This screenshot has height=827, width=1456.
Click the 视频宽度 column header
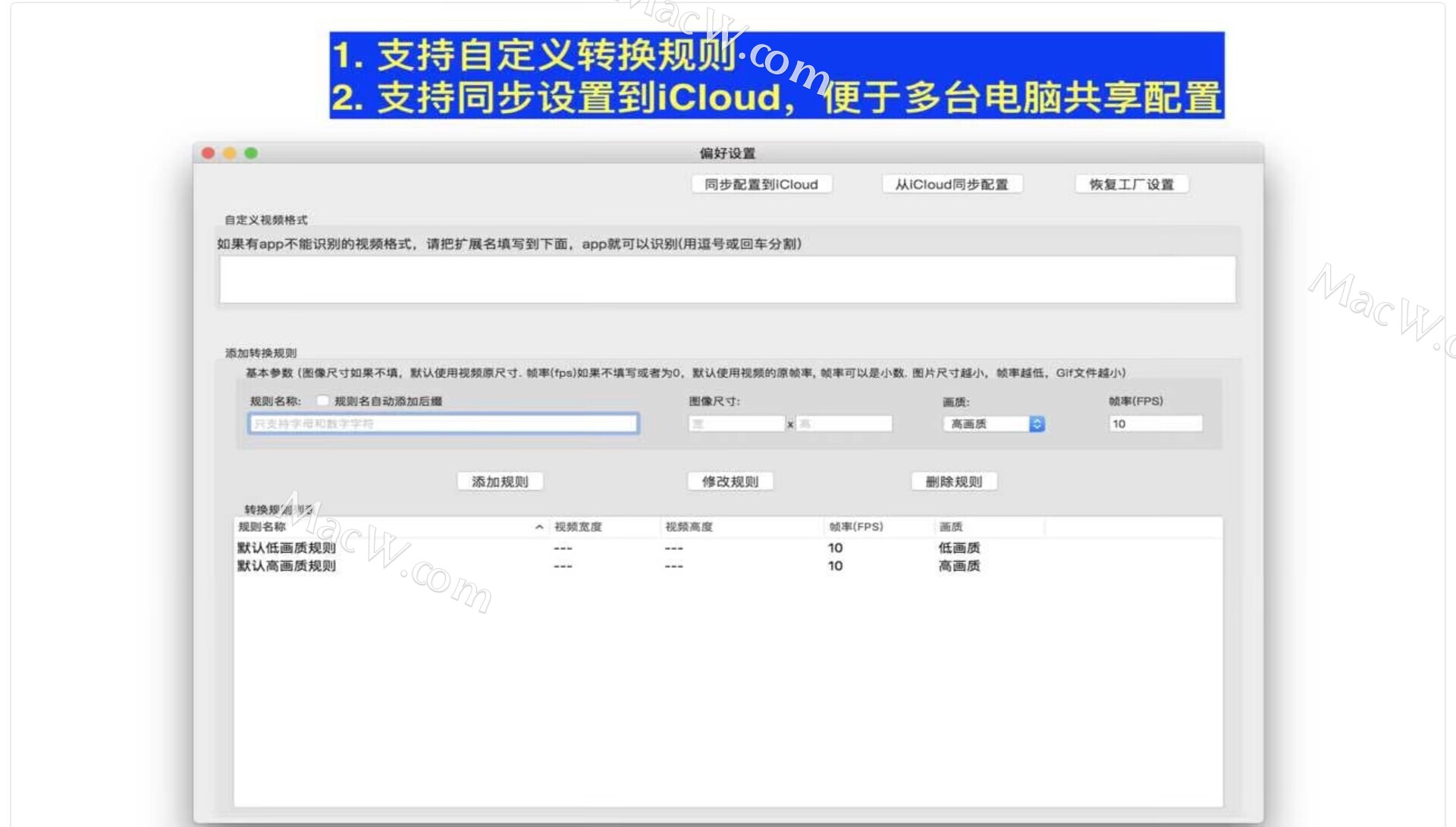[578, 527]
